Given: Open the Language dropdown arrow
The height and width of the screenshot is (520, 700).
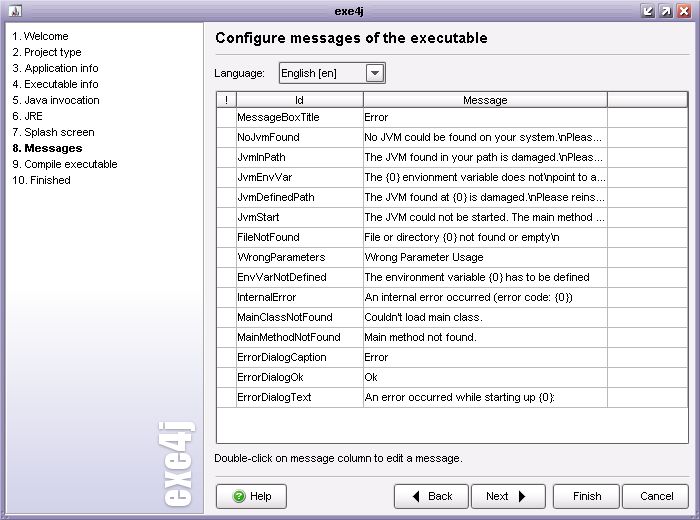Looking at the screenshot, I should (x=375, y=73).
